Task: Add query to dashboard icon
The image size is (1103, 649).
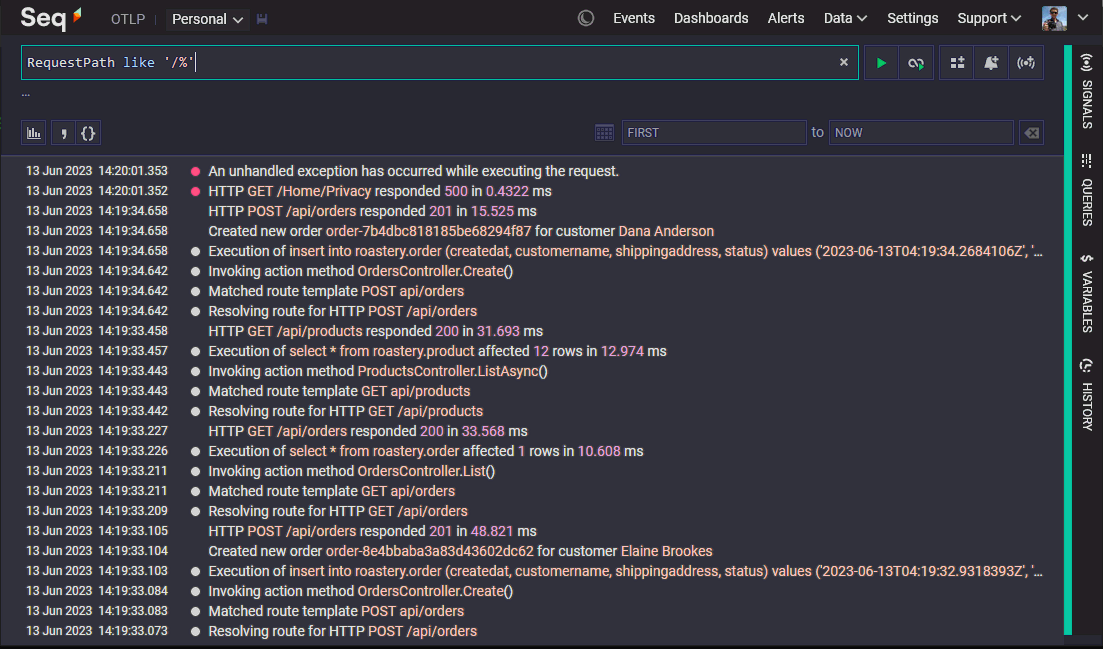Action: pyautogui.click(x=957, y=63)
